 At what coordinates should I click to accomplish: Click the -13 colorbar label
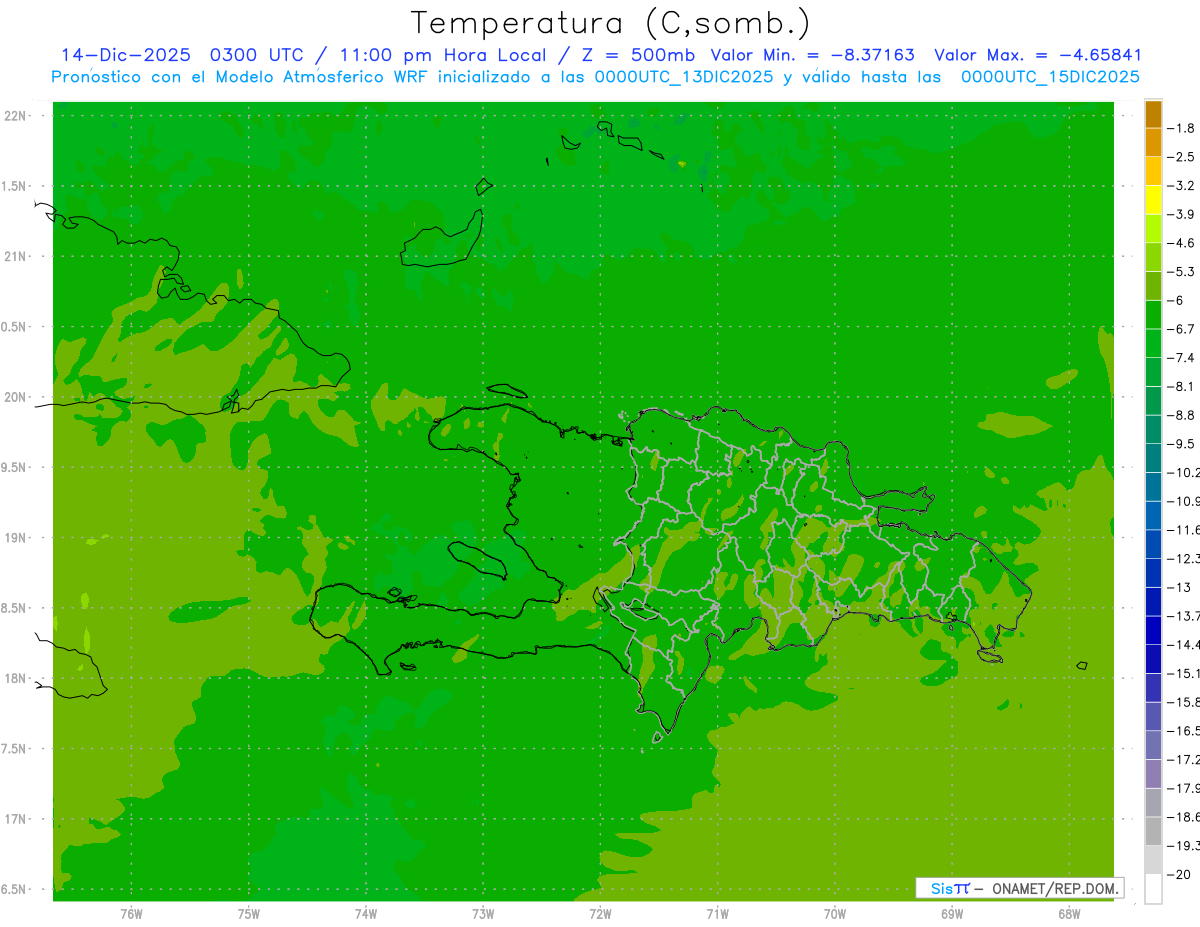pos(1180,587)
